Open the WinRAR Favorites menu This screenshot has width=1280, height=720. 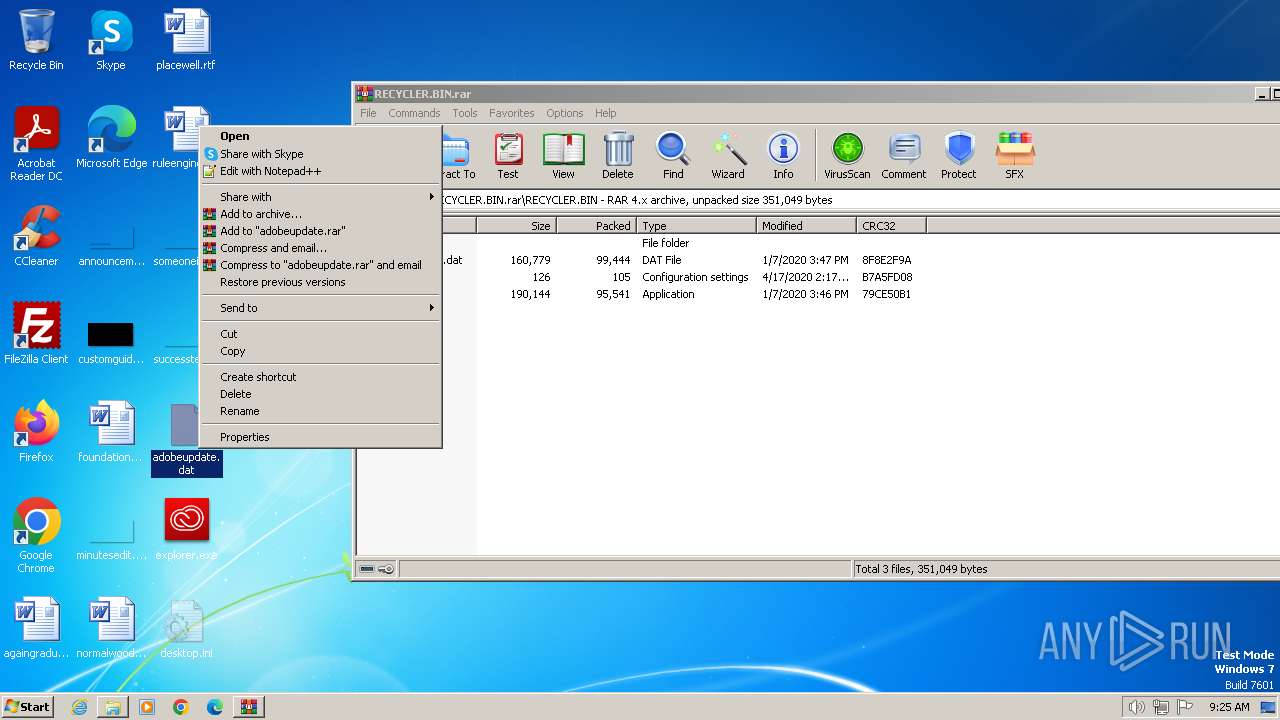[511, 113]
